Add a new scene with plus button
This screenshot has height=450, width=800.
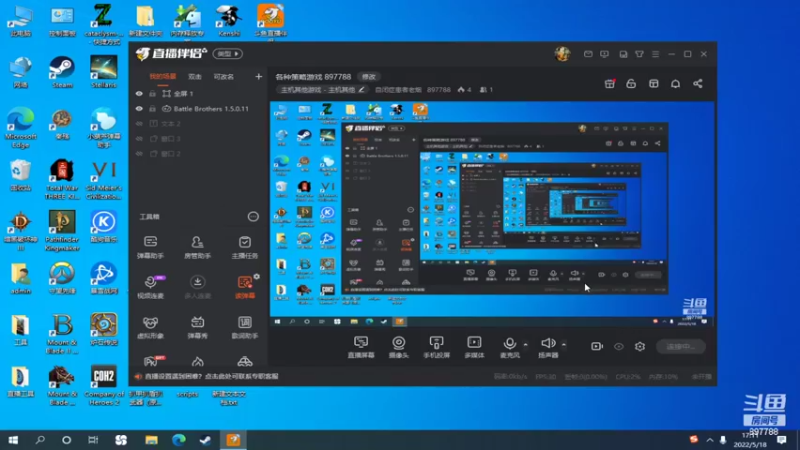[259, 77]
